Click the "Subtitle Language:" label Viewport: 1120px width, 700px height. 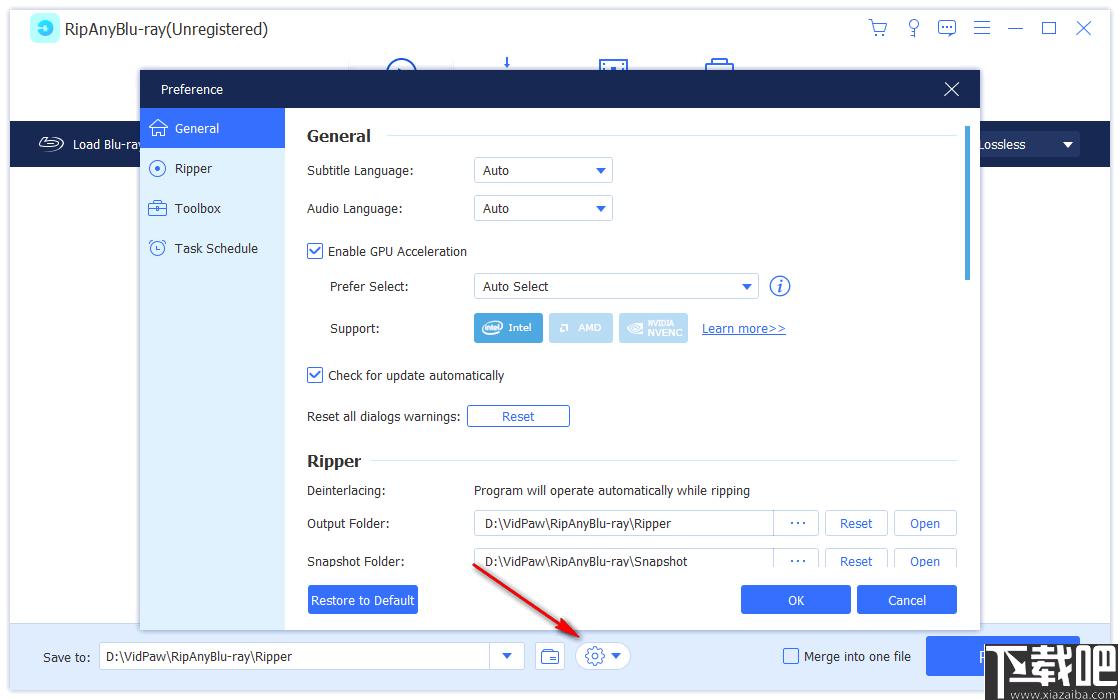[x=360, y=171]
